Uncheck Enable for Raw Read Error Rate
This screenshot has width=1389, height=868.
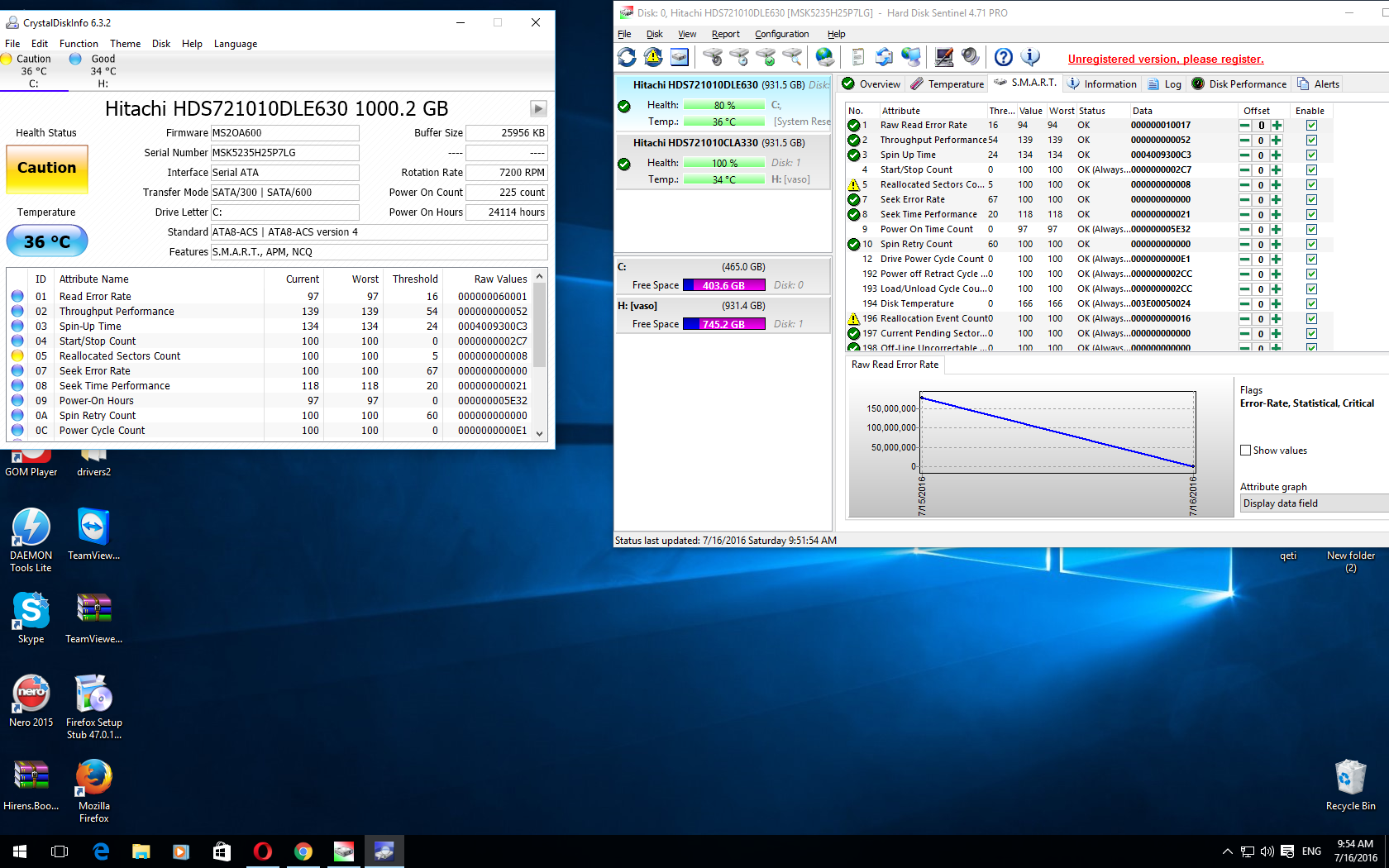1311,126
